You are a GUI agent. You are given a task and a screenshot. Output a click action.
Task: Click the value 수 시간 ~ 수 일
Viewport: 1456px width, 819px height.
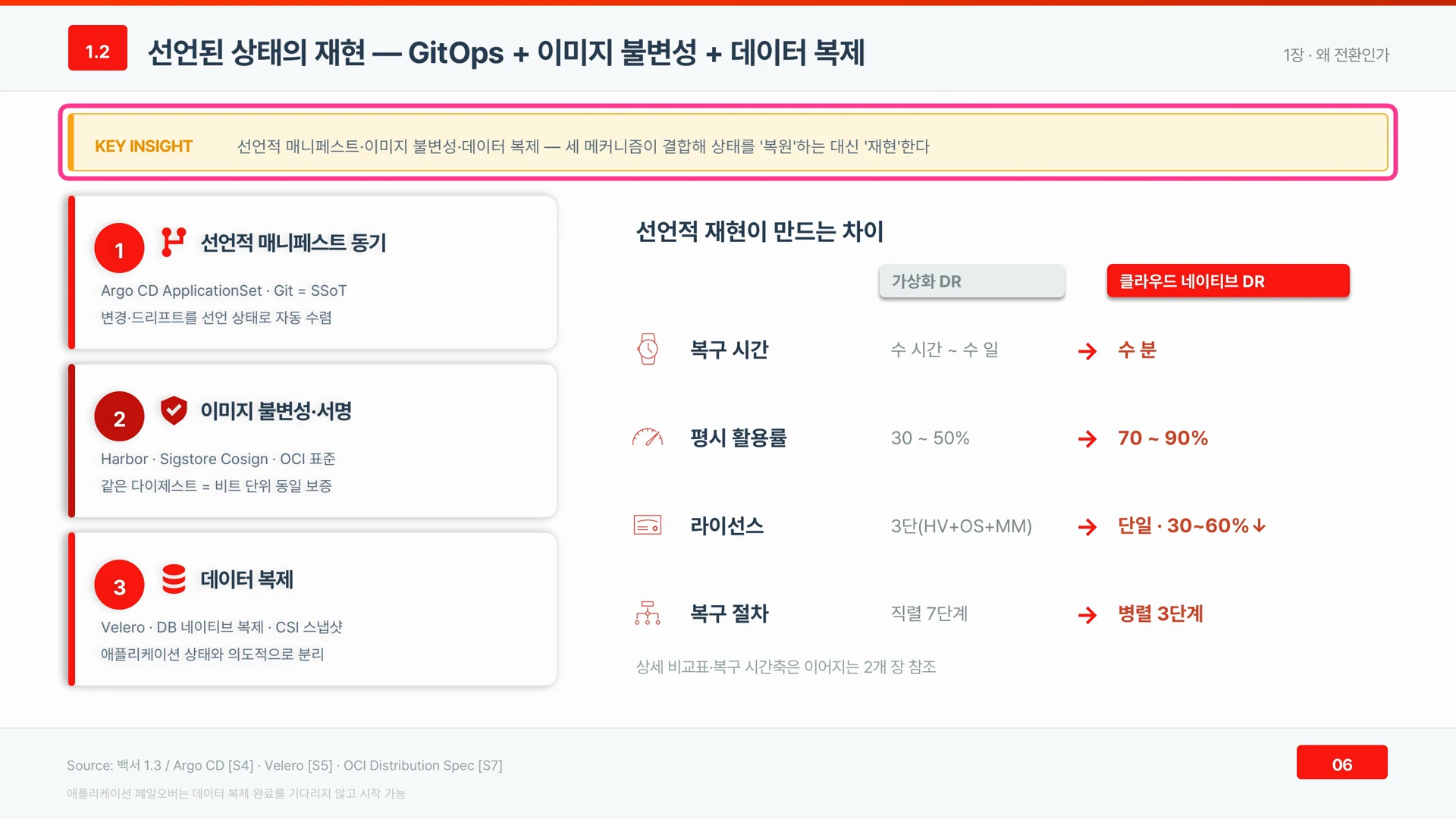pyautogui.click(x=945, y=350)
